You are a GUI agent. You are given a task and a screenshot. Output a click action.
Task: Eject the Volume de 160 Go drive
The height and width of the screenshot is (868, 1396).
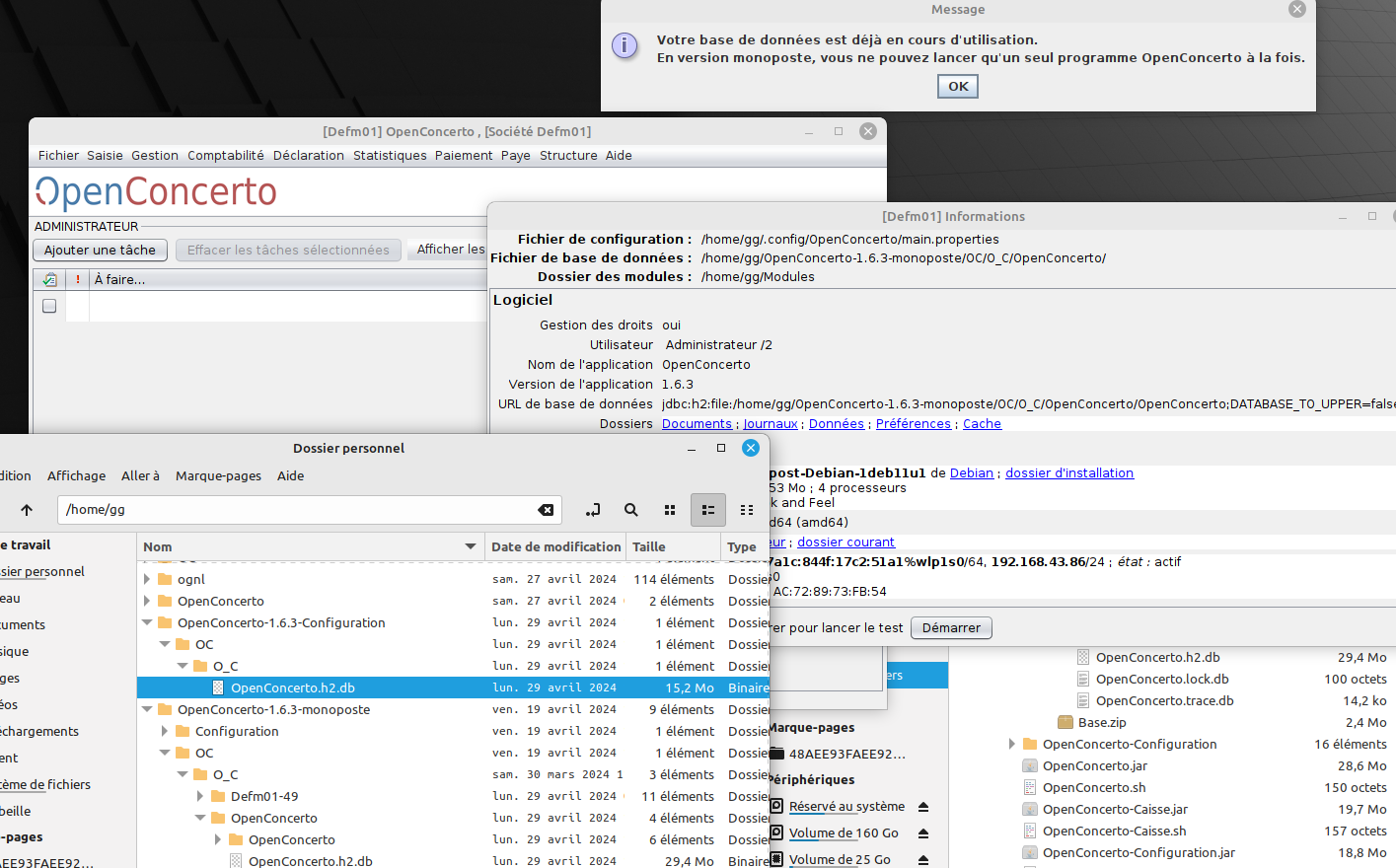click(923, 833)
